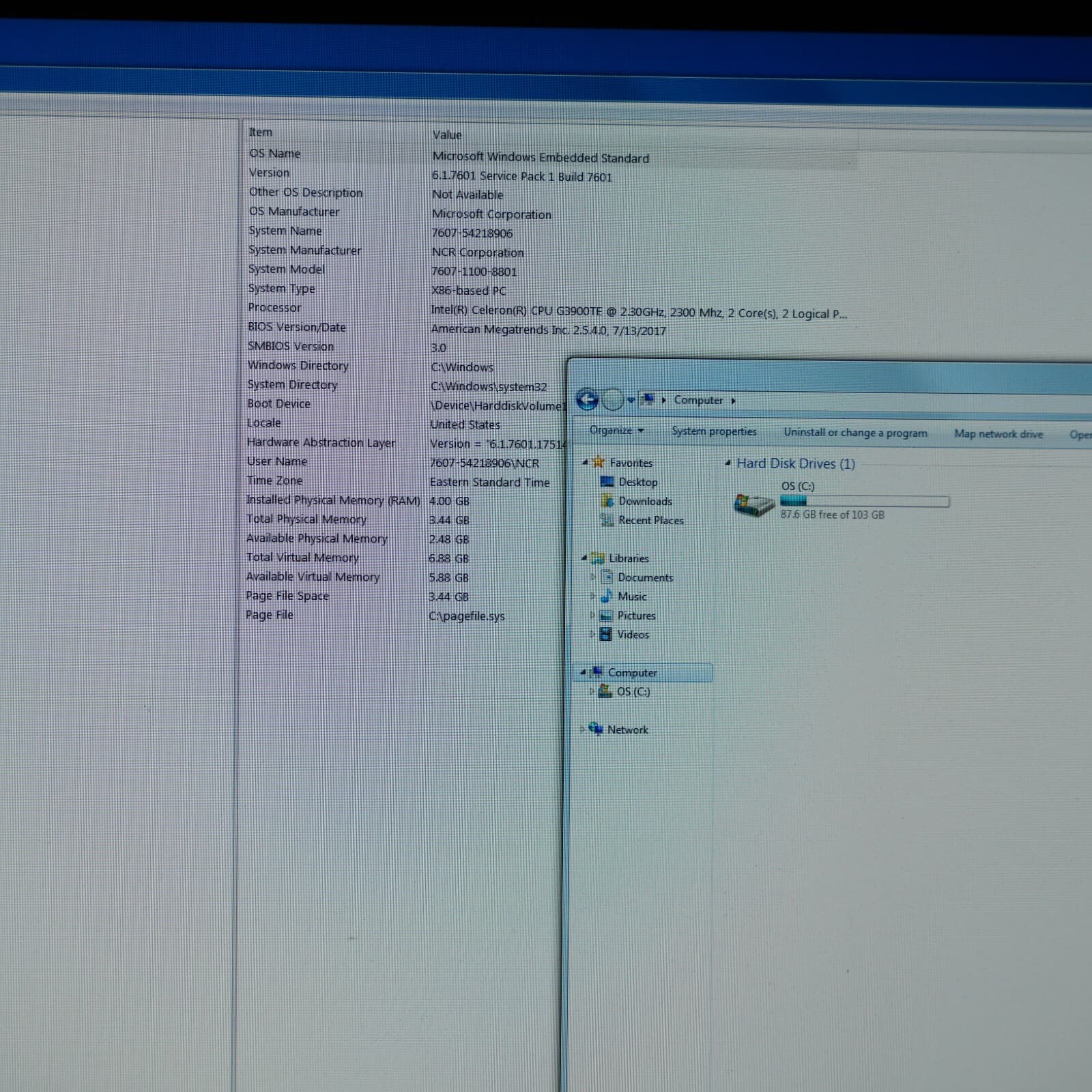Collapse the Favorites tree section
This screenshot has width=1092, height=1092.
coord(585,463)
